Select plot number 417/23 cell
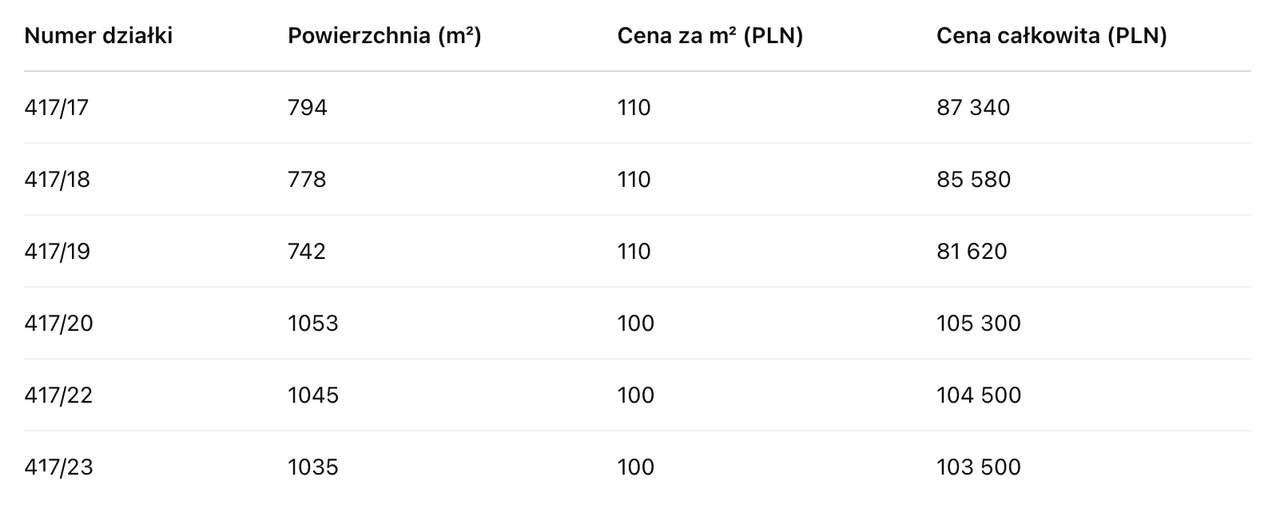This screenshot has width=1280, height=513. tap(58, 467)
